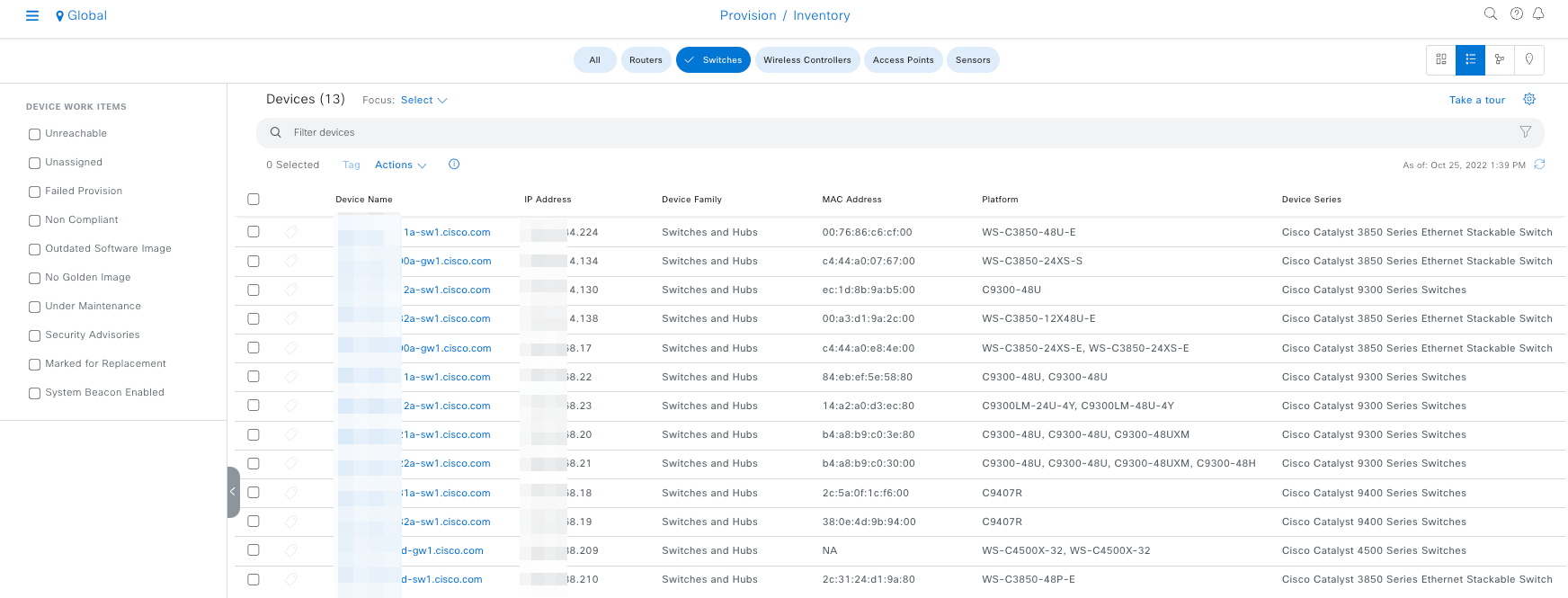Check the System Beacon Enabled box
The width and height of the screenshot is (1568, 598).
[x=34, y=393]
